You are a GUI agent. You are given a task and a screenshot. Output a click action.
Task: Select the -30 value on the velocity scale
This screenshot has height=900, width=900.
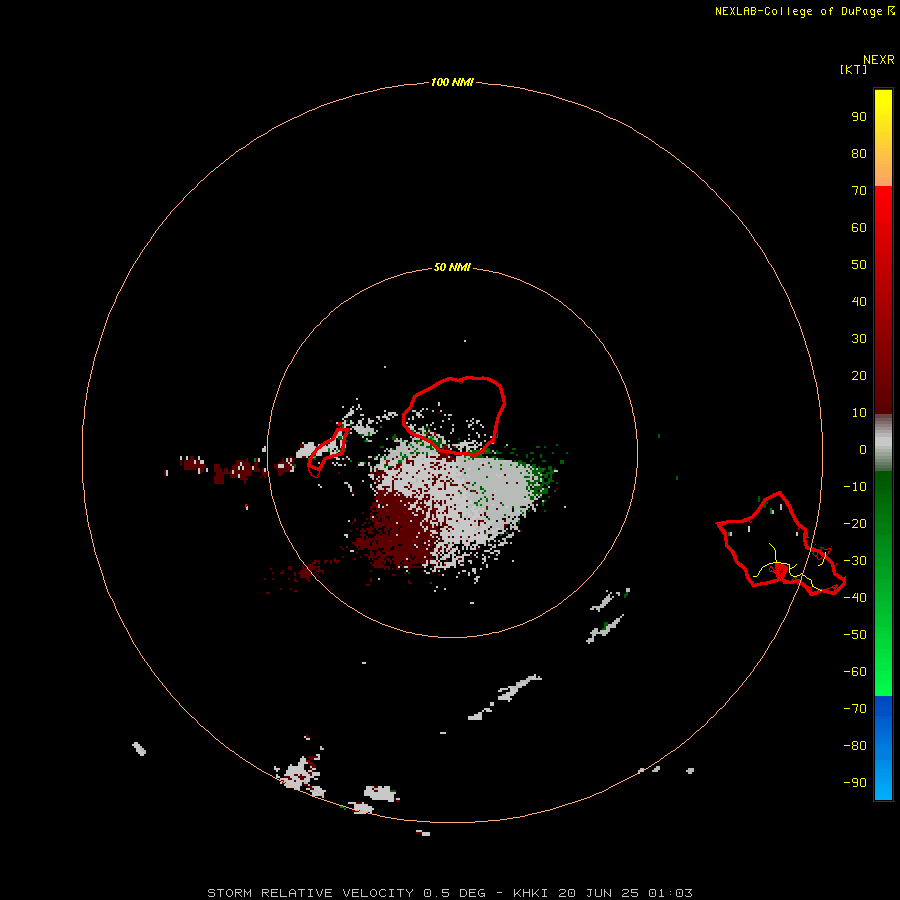pyautogui.click(x=855, y=561)
